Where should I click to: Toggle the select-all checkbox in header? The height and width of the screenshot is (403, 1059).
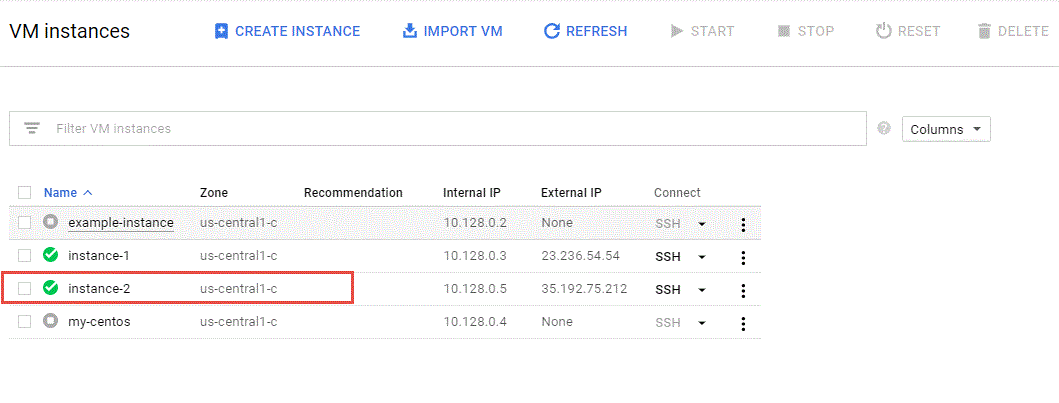25,192
